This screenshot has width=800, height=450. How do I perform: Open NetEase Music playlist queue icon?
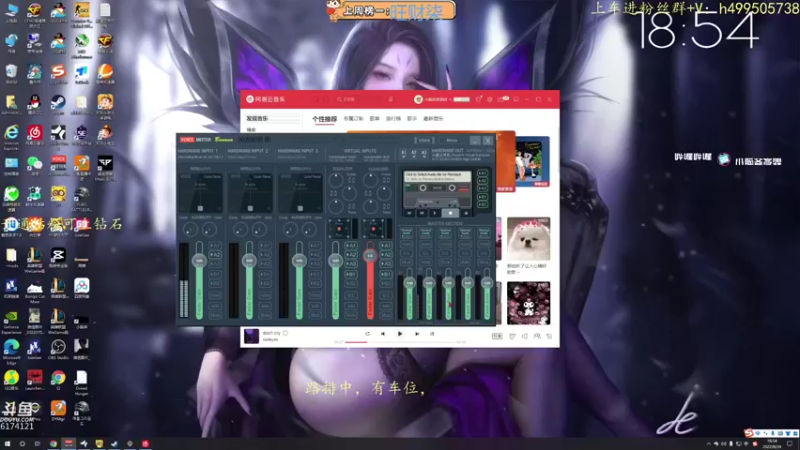click(x=549, y=336)
